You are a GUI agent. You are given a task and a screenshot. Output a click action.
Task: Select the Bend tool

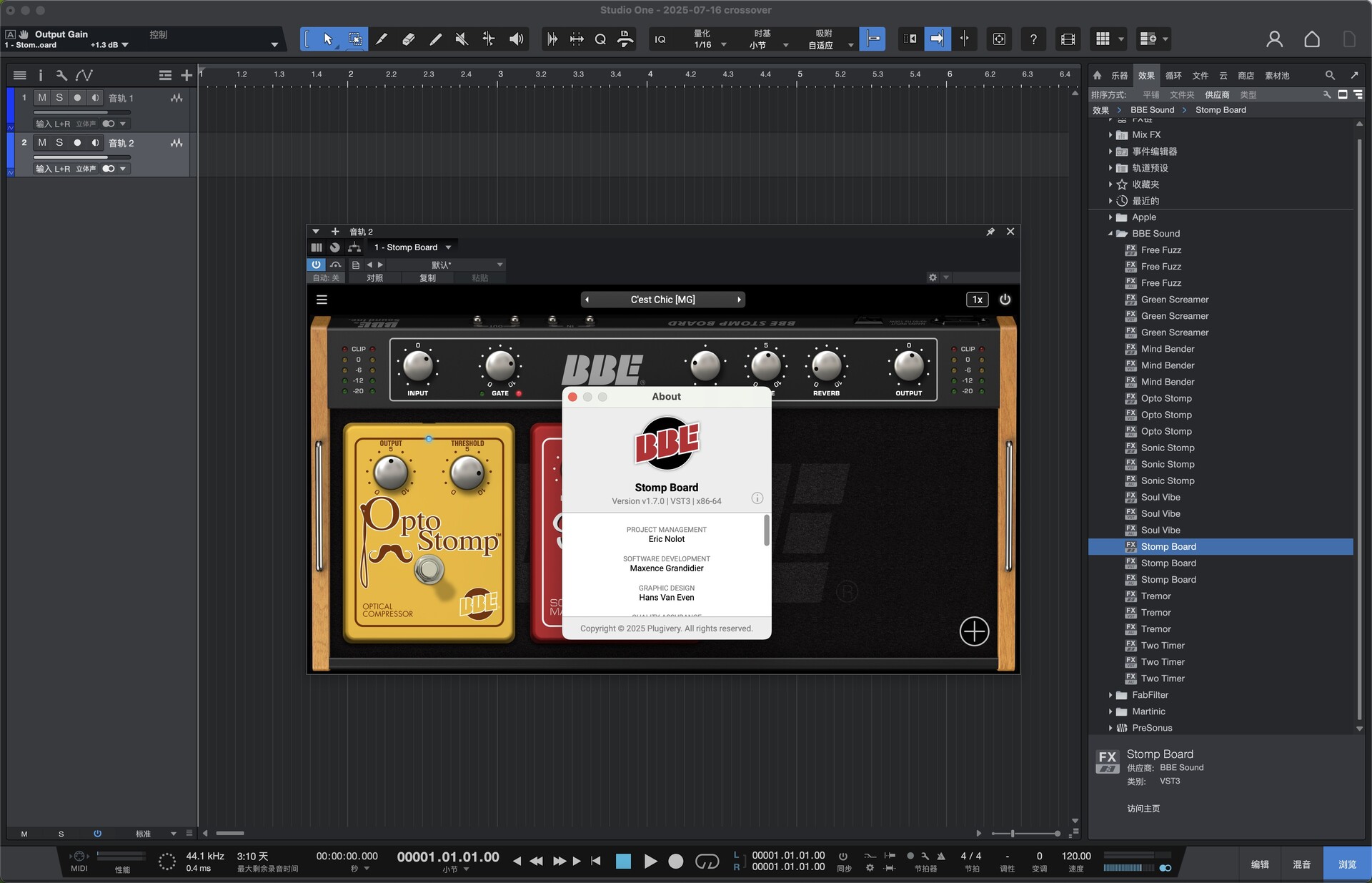click(x=489, y=39)
